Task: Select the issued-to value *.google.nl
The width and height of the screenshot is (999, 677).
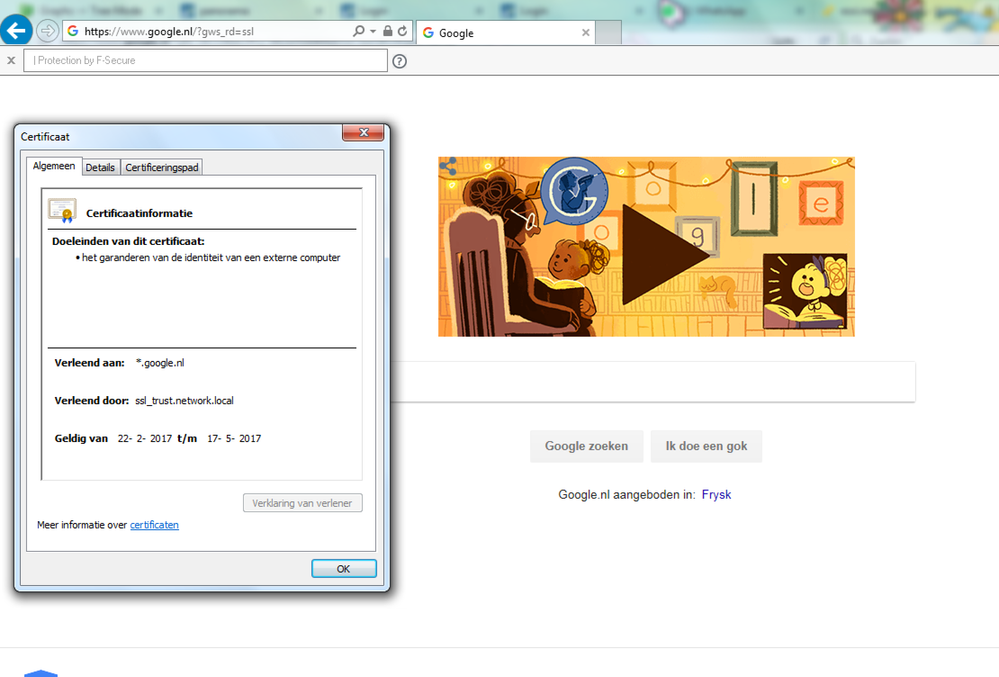Action: pos(160,363)
